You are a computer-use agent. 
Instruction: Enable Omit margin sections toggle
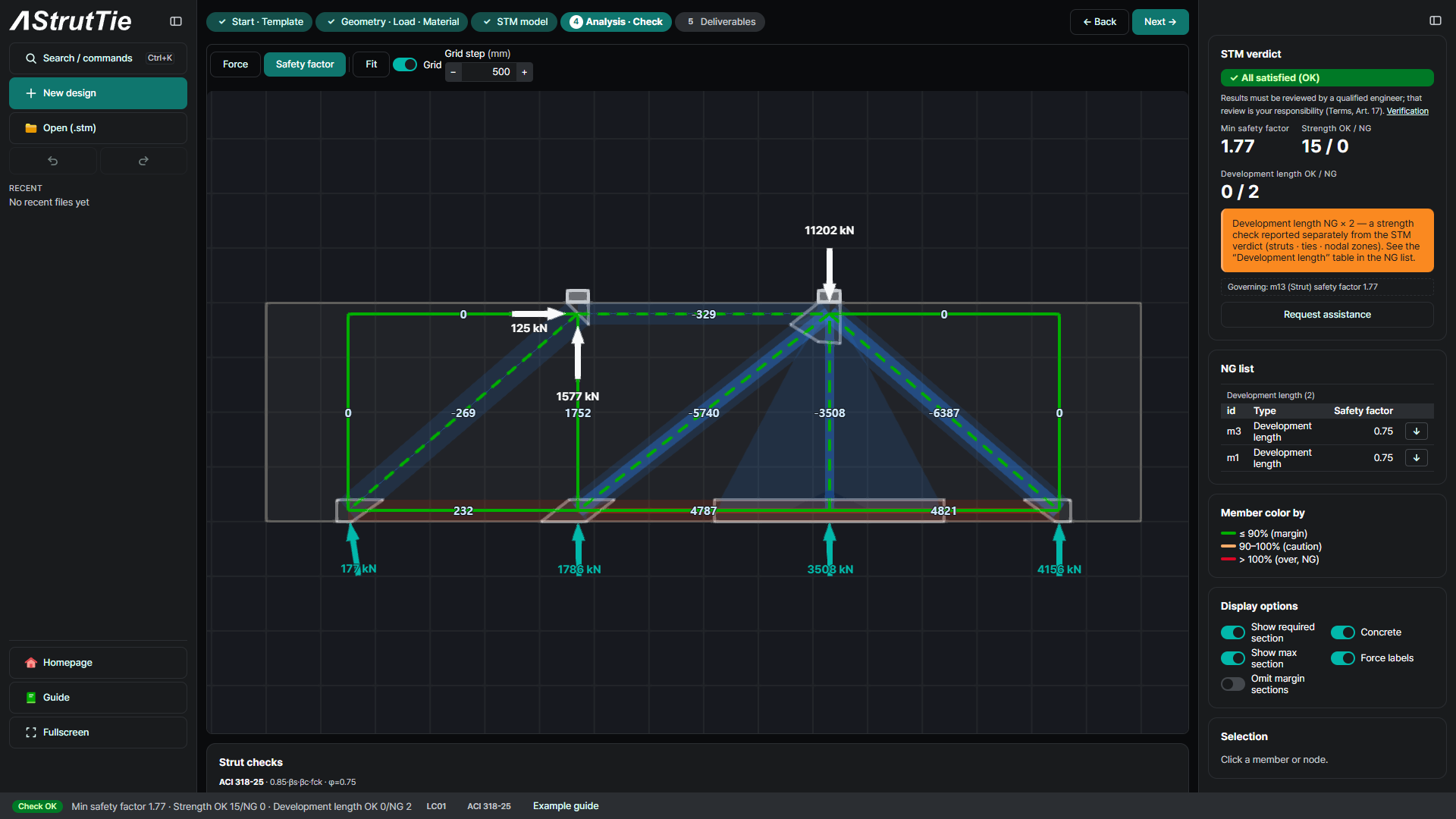tap(1232, 684)
